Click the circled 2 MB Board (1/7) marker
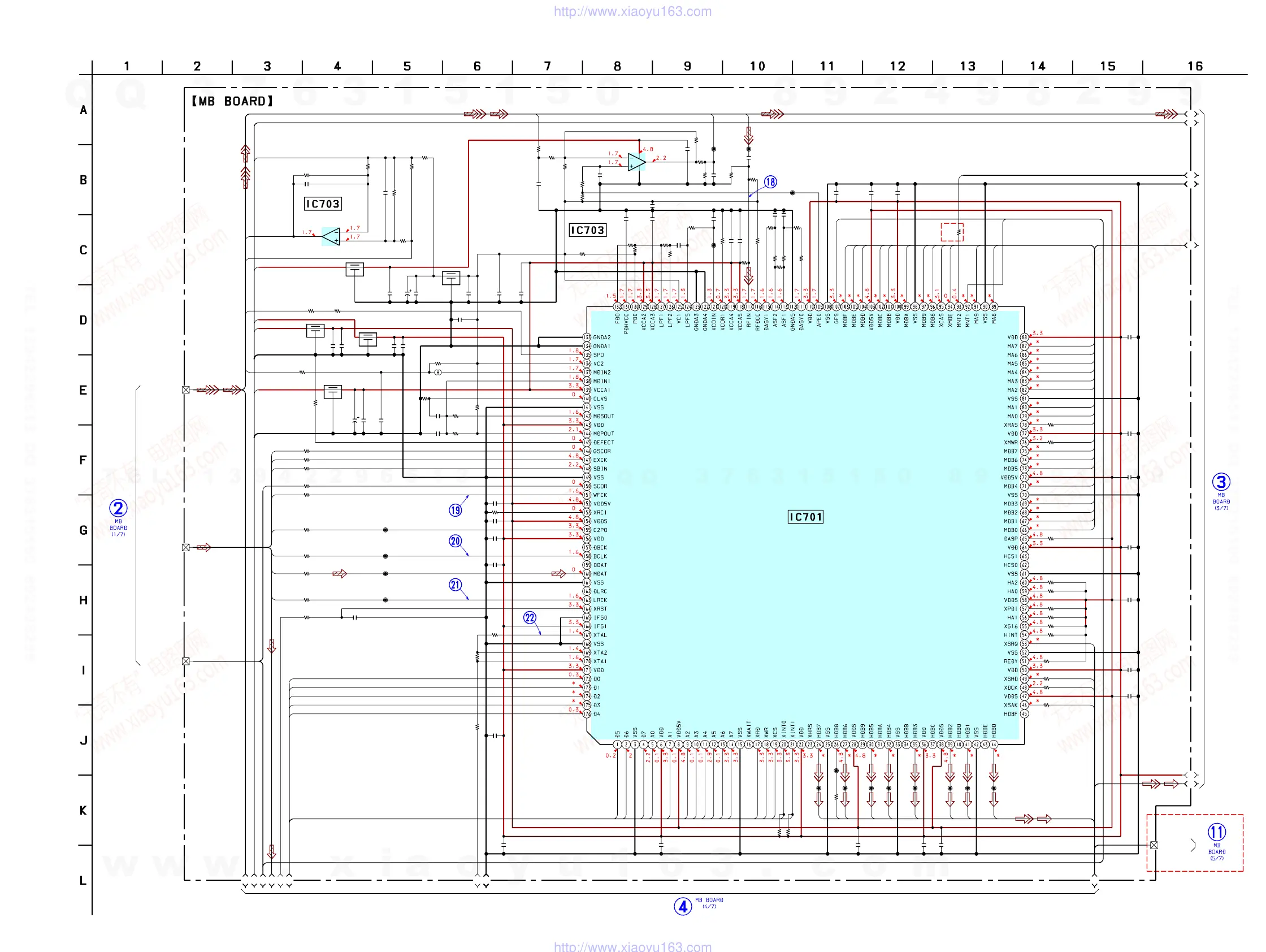Image resolution: width=1266 pixels, height=952 pixels. click(118, 508)
